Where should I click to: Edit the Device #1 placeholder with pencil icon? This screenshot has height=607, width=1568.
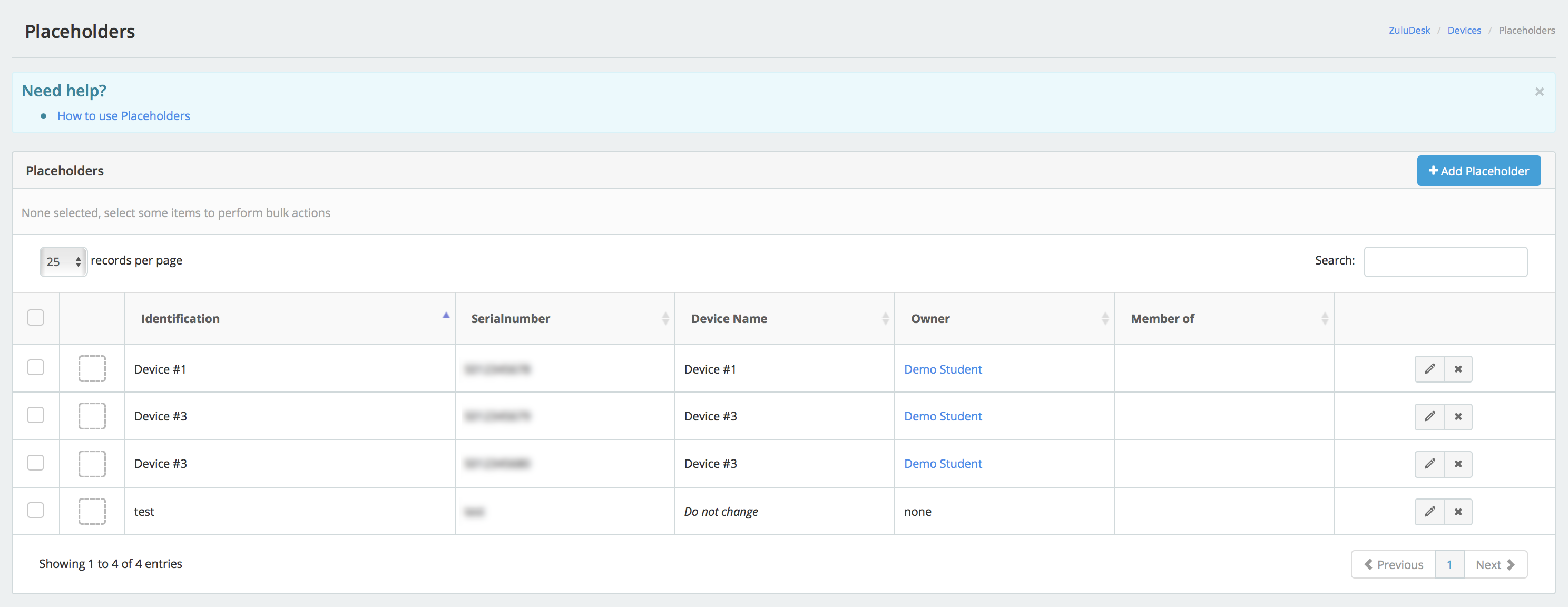1429,369
